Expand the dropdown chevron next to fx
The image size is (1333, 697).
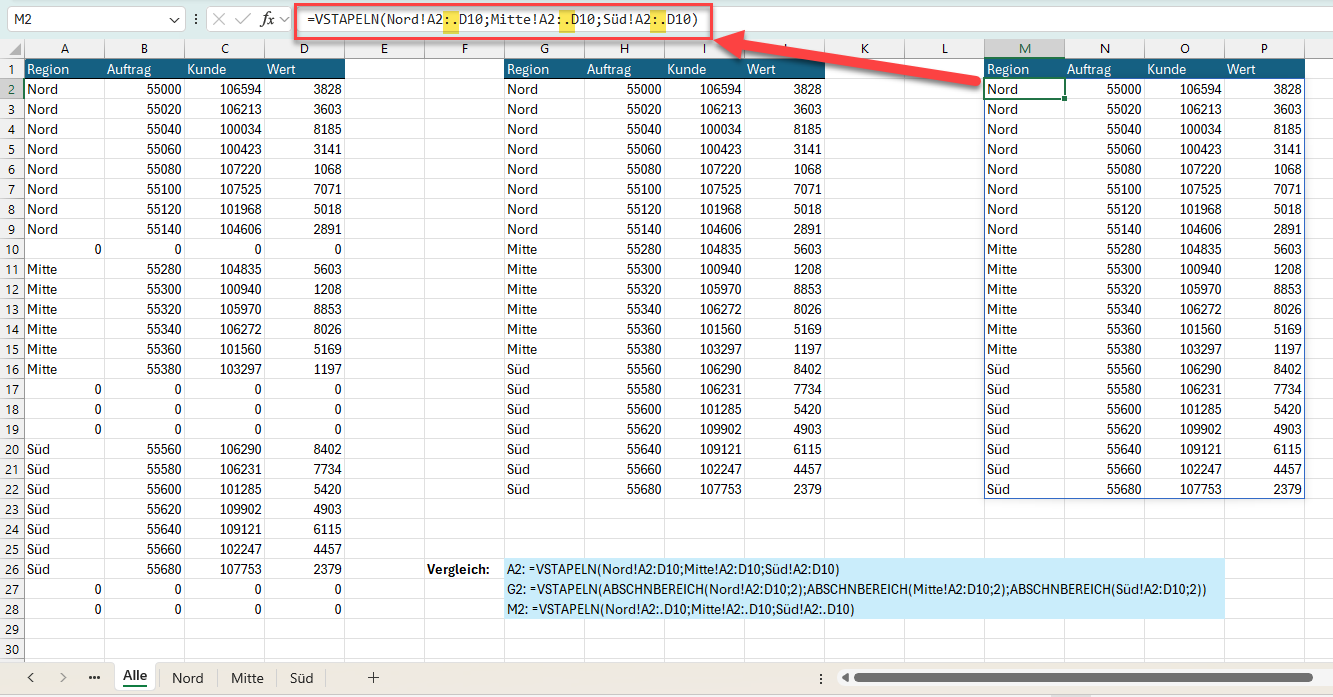click(x=285, y=19)
